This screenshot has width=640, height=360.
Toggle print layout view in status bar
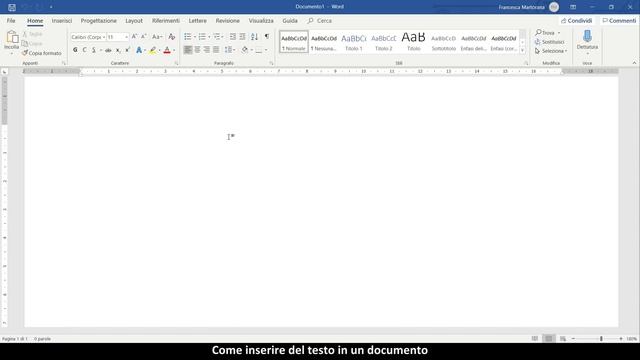coord(549,339)
